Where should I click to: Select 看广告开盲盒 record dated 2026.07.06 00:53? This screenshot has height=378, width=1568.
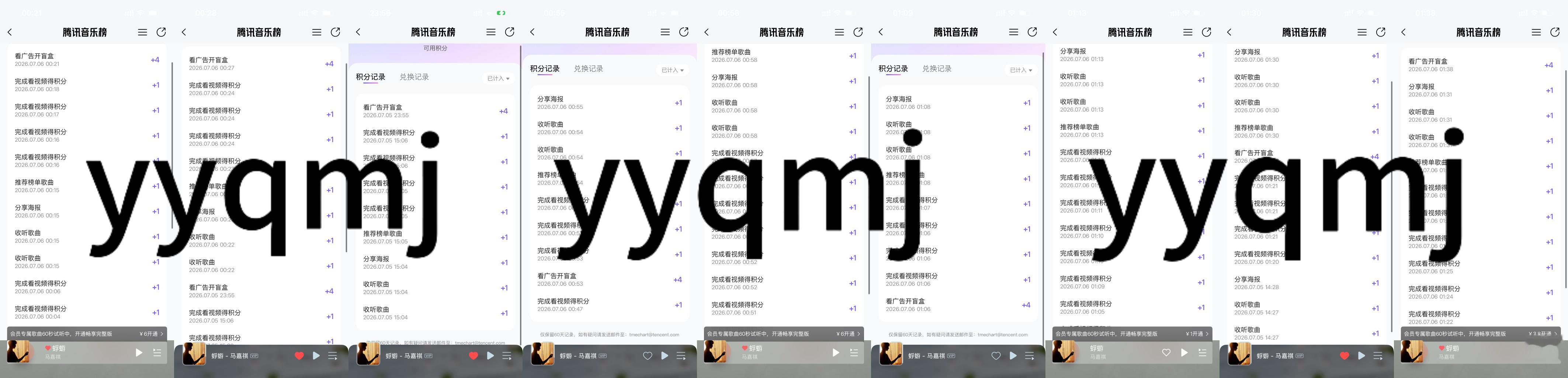point(609,279)
